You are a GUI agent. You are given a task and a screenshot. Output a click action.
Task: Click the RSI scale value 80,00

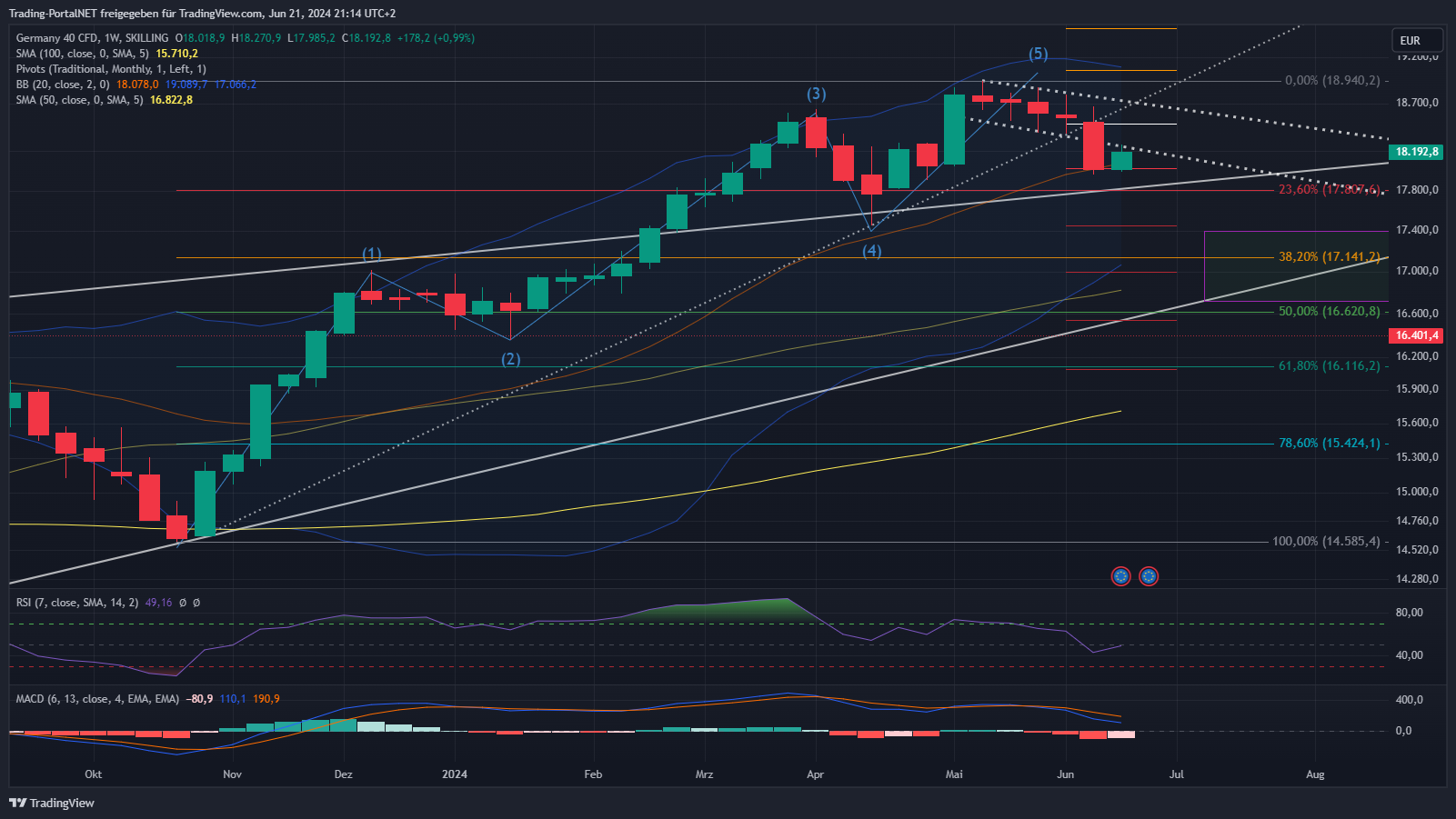pos(1410,613)
